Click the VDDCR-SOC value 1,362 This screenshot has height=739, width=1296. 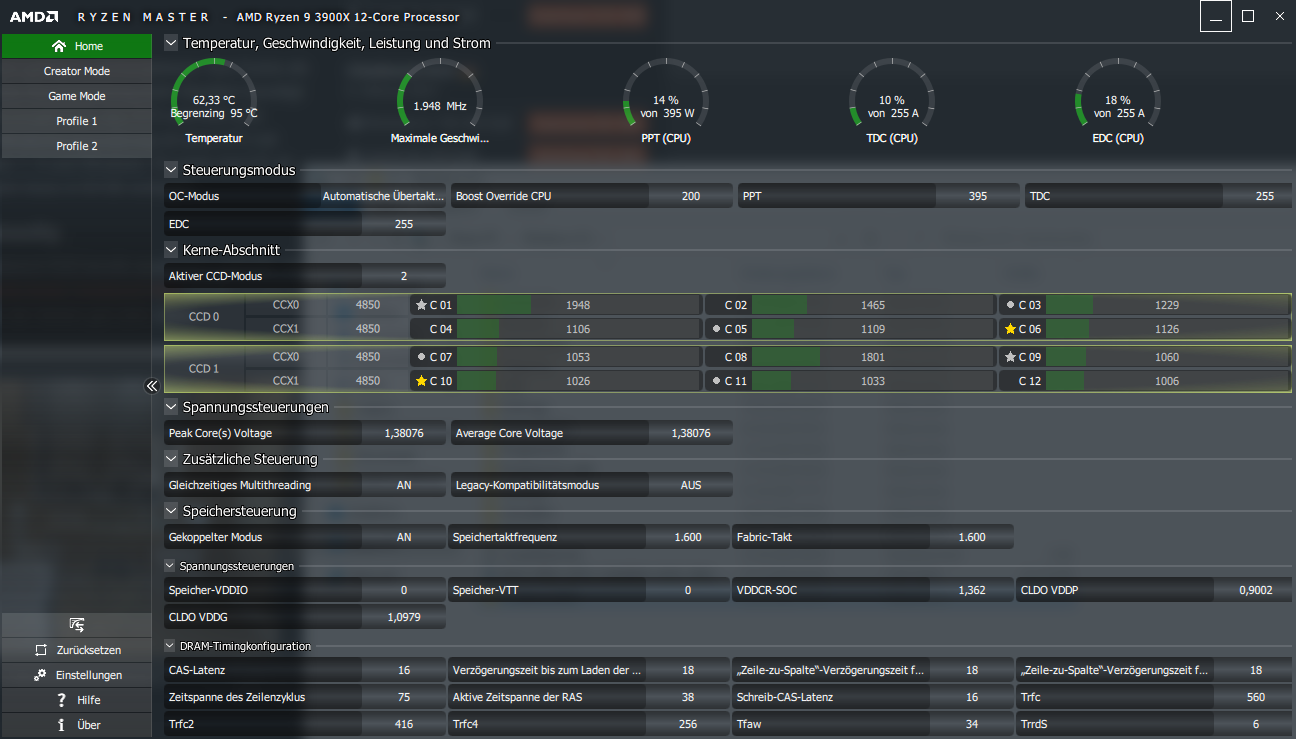pyautogui.click(x=972, y=590)
